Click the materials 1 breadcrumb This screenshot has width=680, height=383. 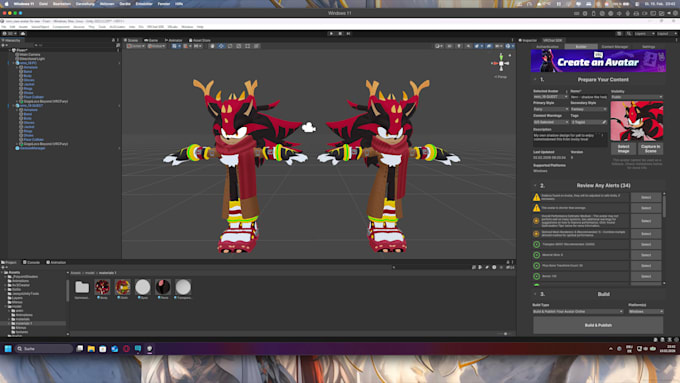107,273
